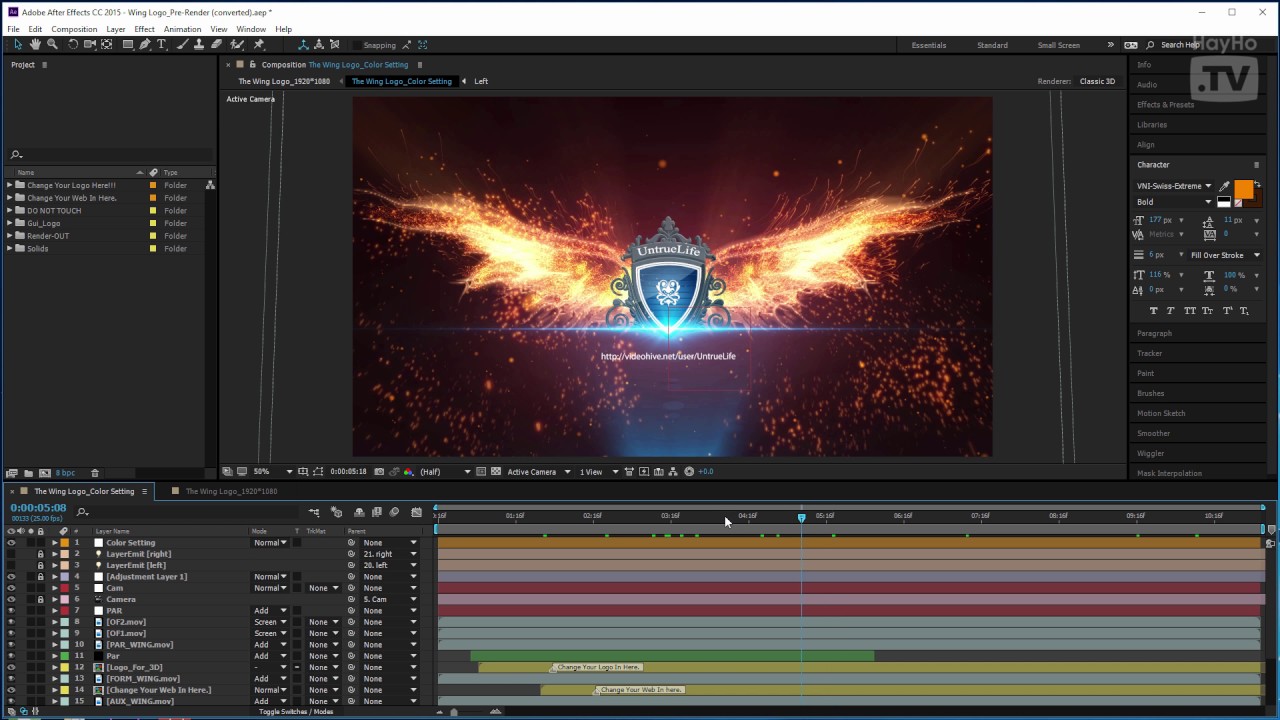Select the Clone Stamp tool
The height and width of the screenshot is (720, 1280).
point(199,45)
